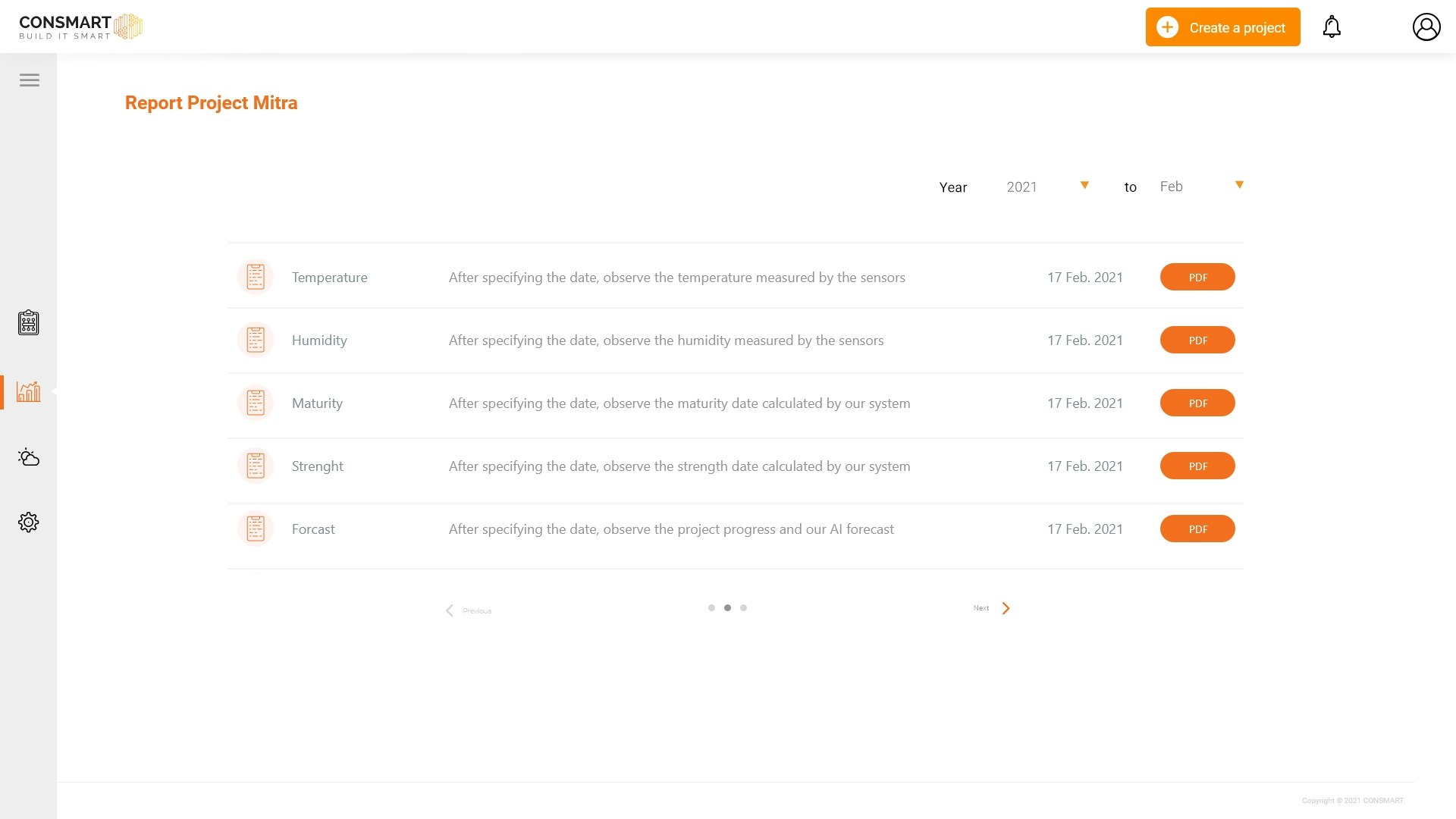Go back with Previous arrow
The height and width of the screenshot is (819, 1456).
[450, 611]
